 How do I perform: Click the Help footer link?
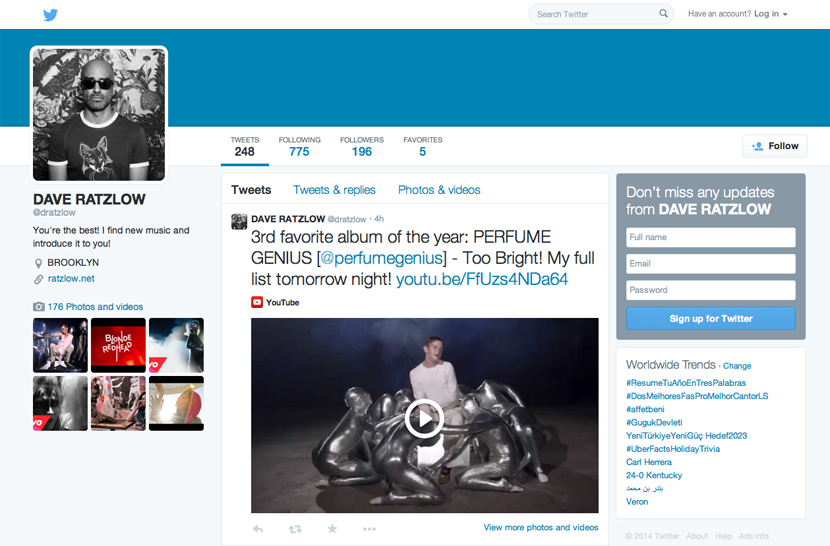coord(724,536)
